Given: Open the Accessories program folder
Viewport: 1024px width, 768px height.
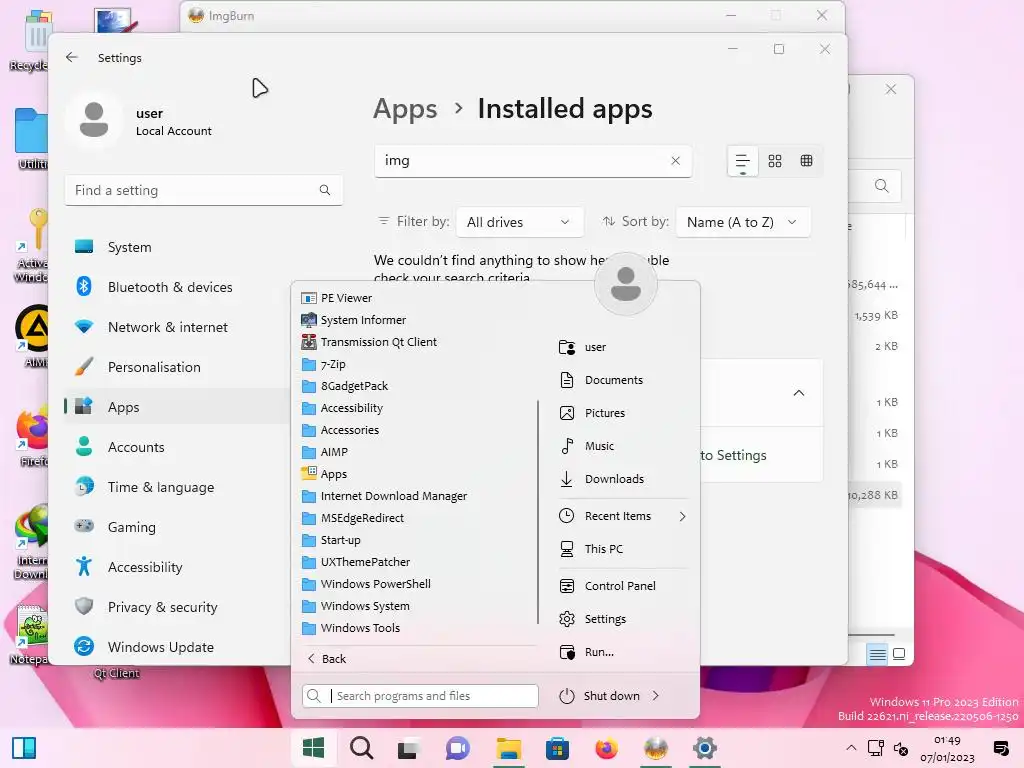Looking at the screenshot, I should [340, 430].
